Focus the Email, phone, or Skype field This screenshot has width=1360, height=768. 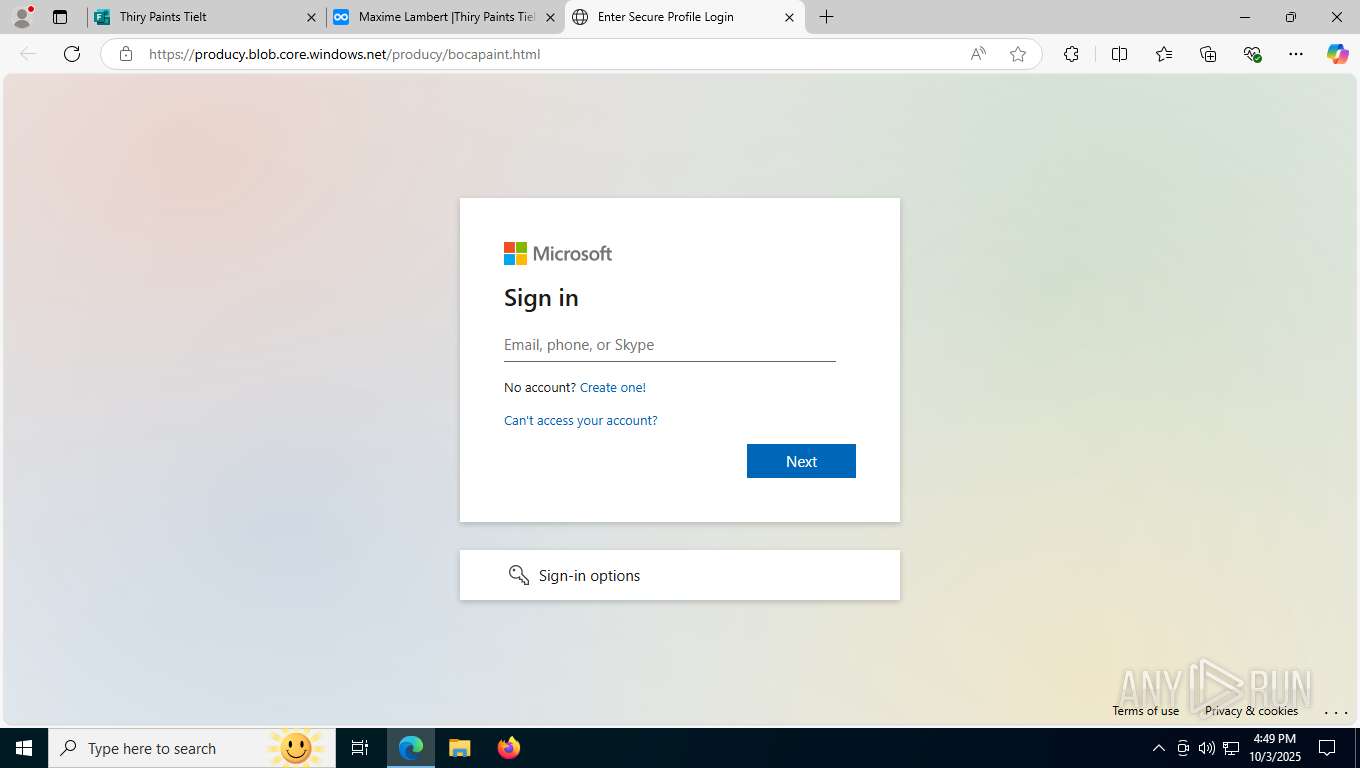click(x=670, y=345)
